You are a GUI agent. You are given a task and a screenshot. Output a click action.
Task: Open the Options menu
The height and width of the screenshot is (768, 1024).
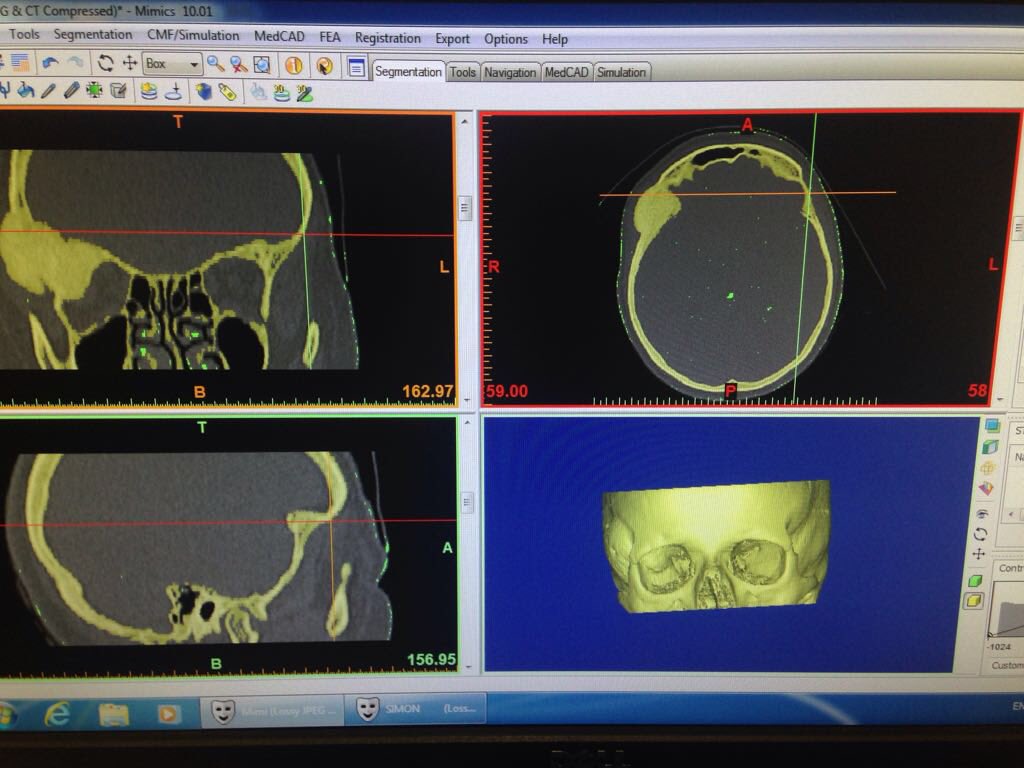click(x=505, y=39)
